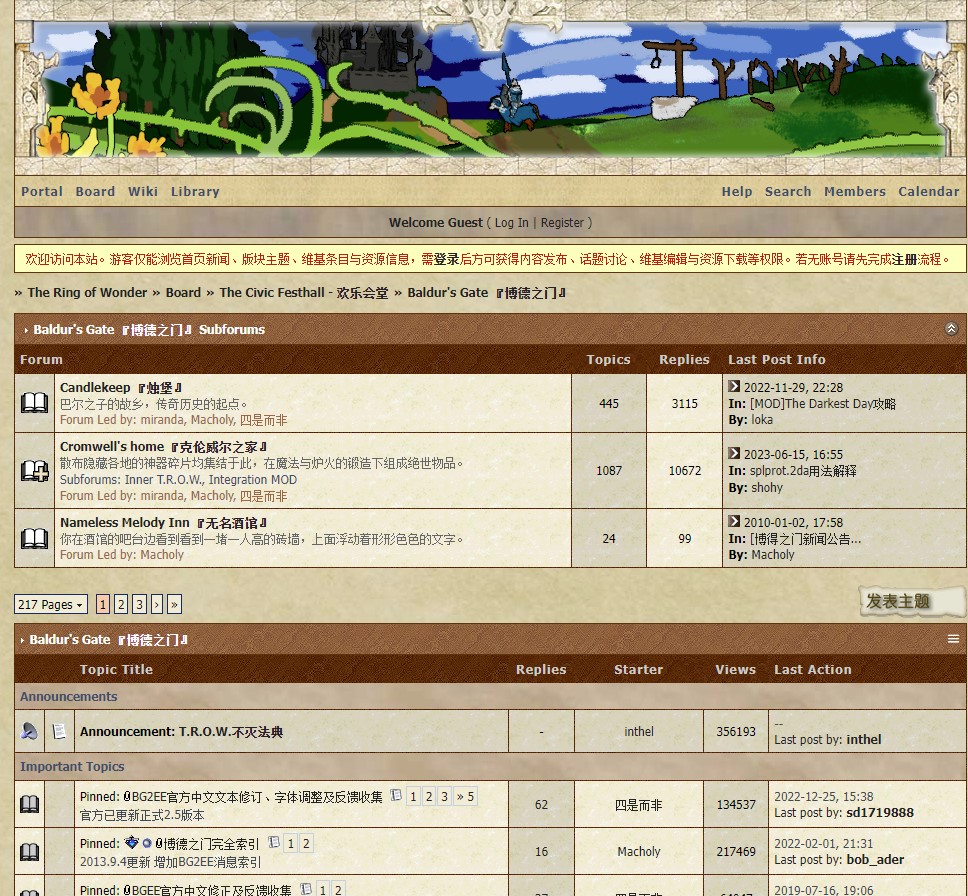Go to page 2 of topic list
This screenshot has height=896, width=968.
click(x=121, y=605)
